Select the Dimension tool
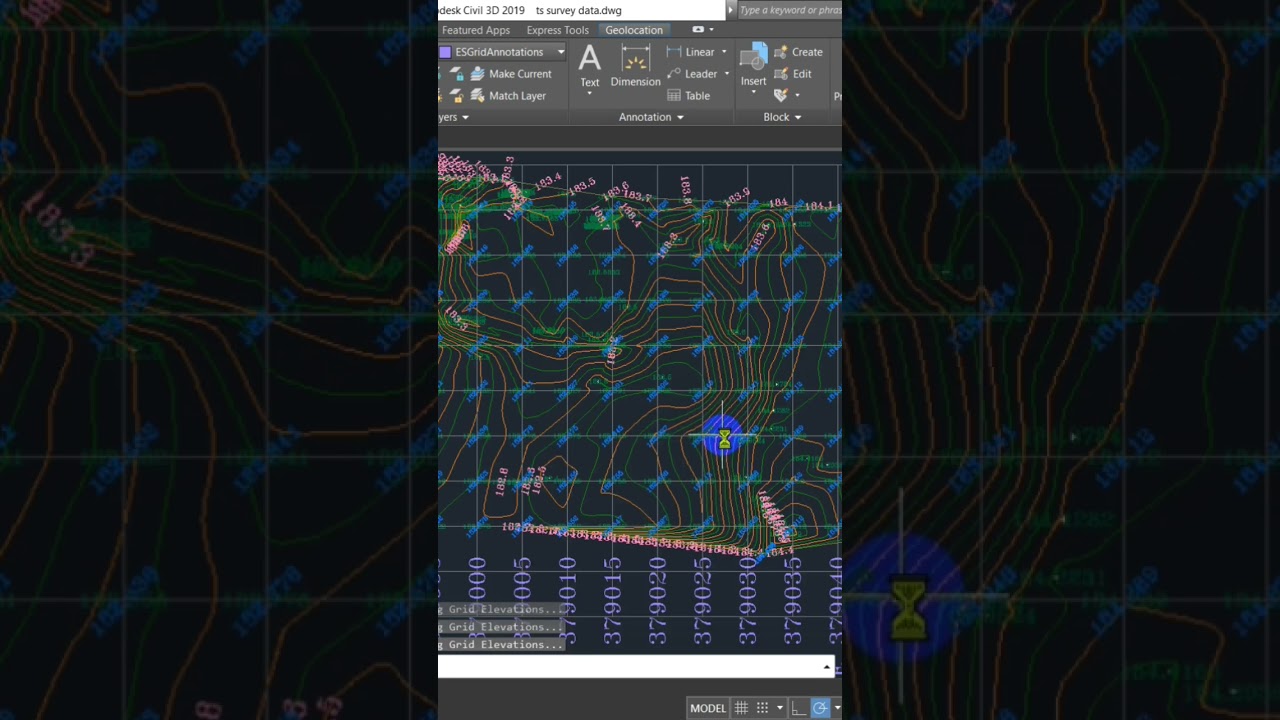This screenshot has width=1280, height=720. [636, 67]
